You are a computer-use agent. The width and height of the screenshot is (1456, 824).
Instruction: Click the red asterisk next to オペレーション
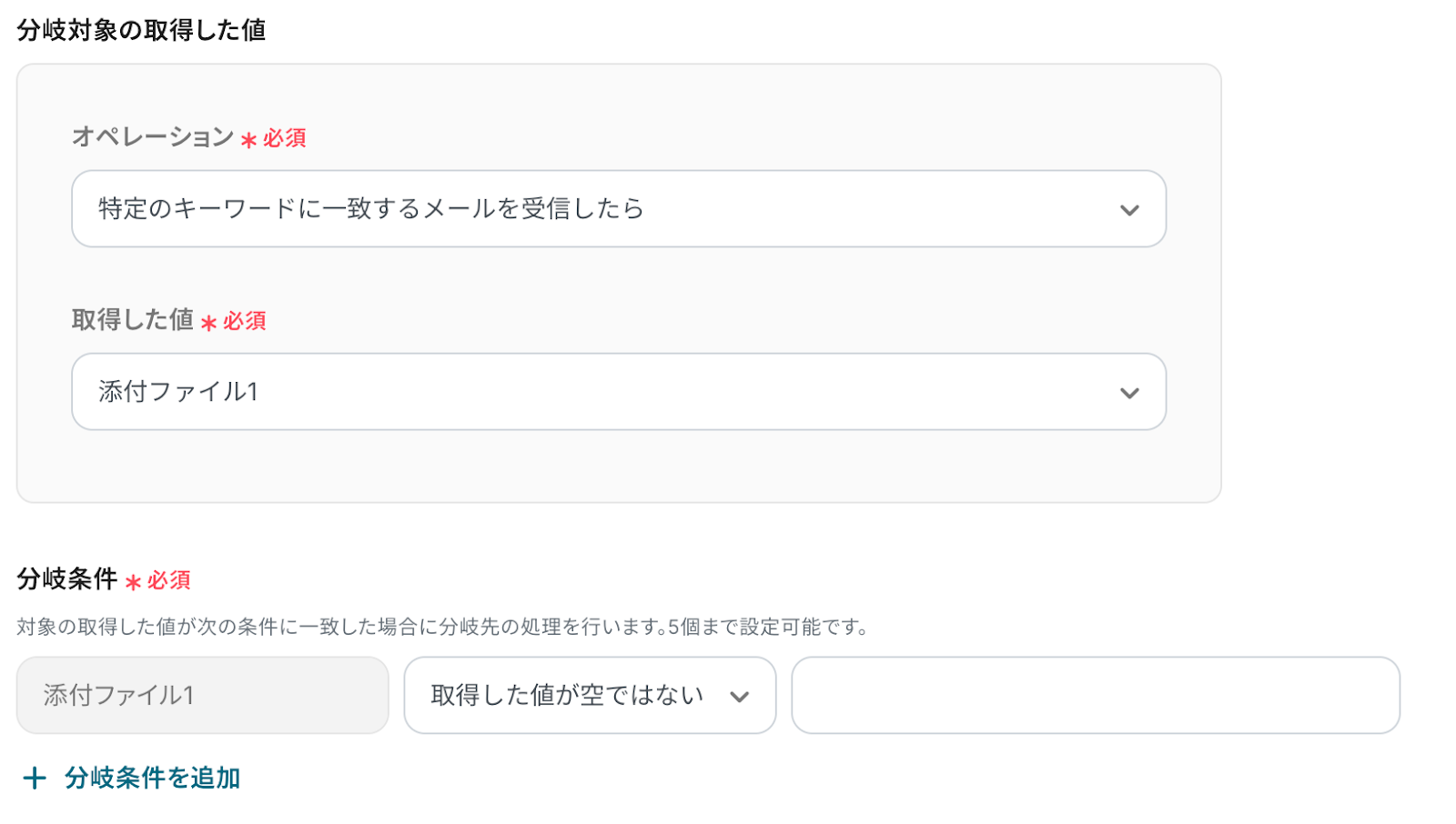[x=248, y=140]
